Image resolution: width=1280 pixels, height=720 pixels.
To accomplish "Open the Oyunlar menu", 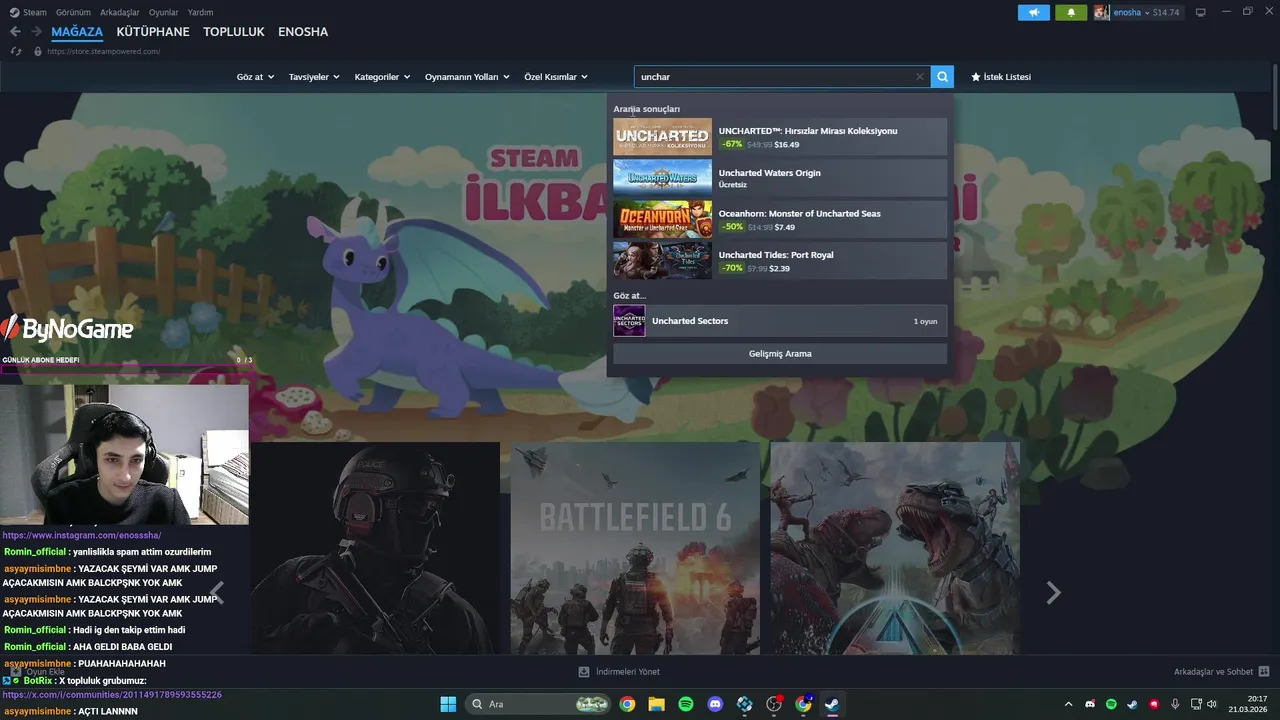I will [x=163, y=12].
